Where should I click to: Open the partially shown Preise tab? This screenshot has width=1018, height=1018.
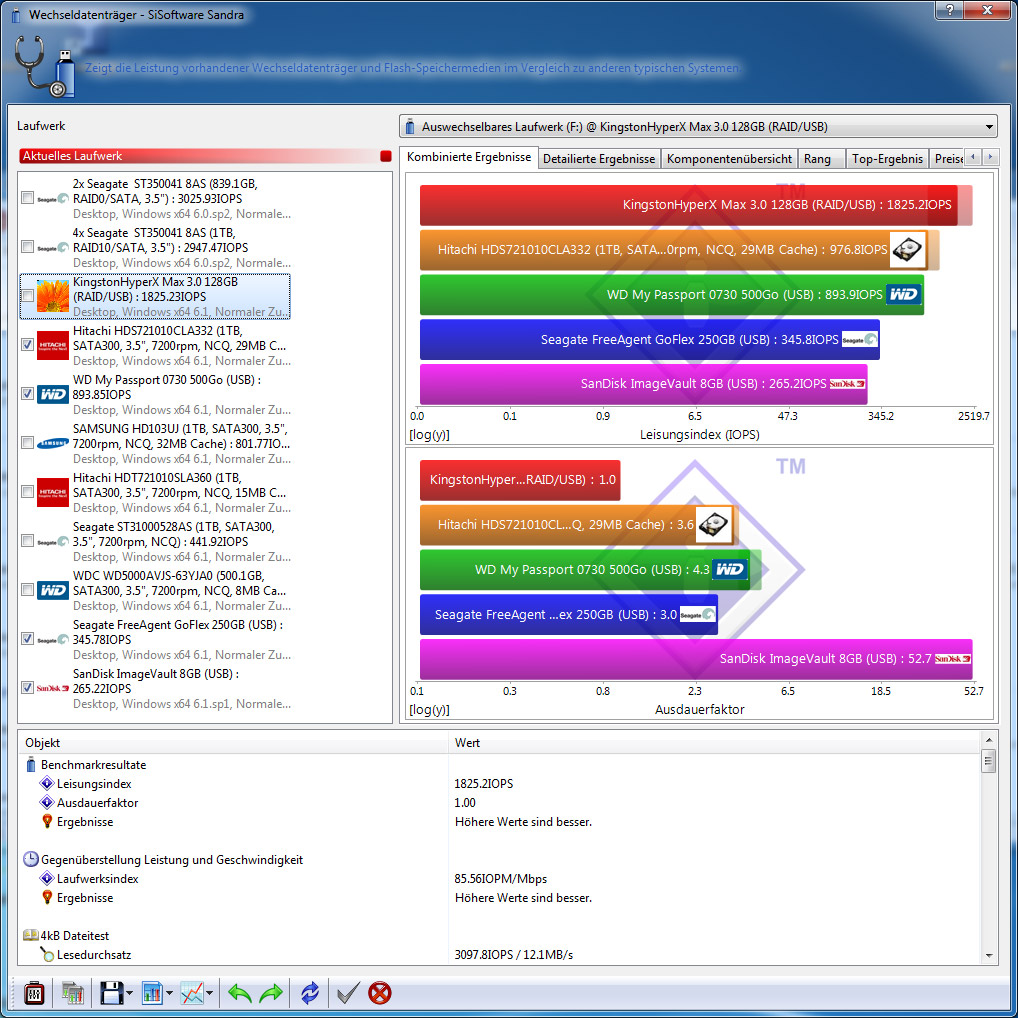[947, 158]
